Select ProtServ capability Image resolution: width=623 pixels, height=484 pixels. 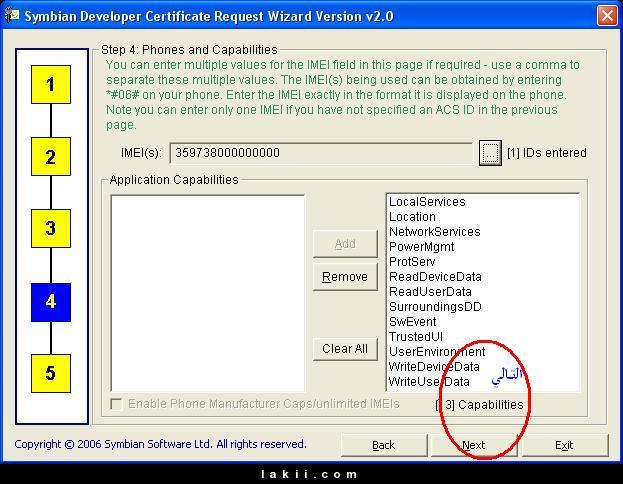[412, 262]
